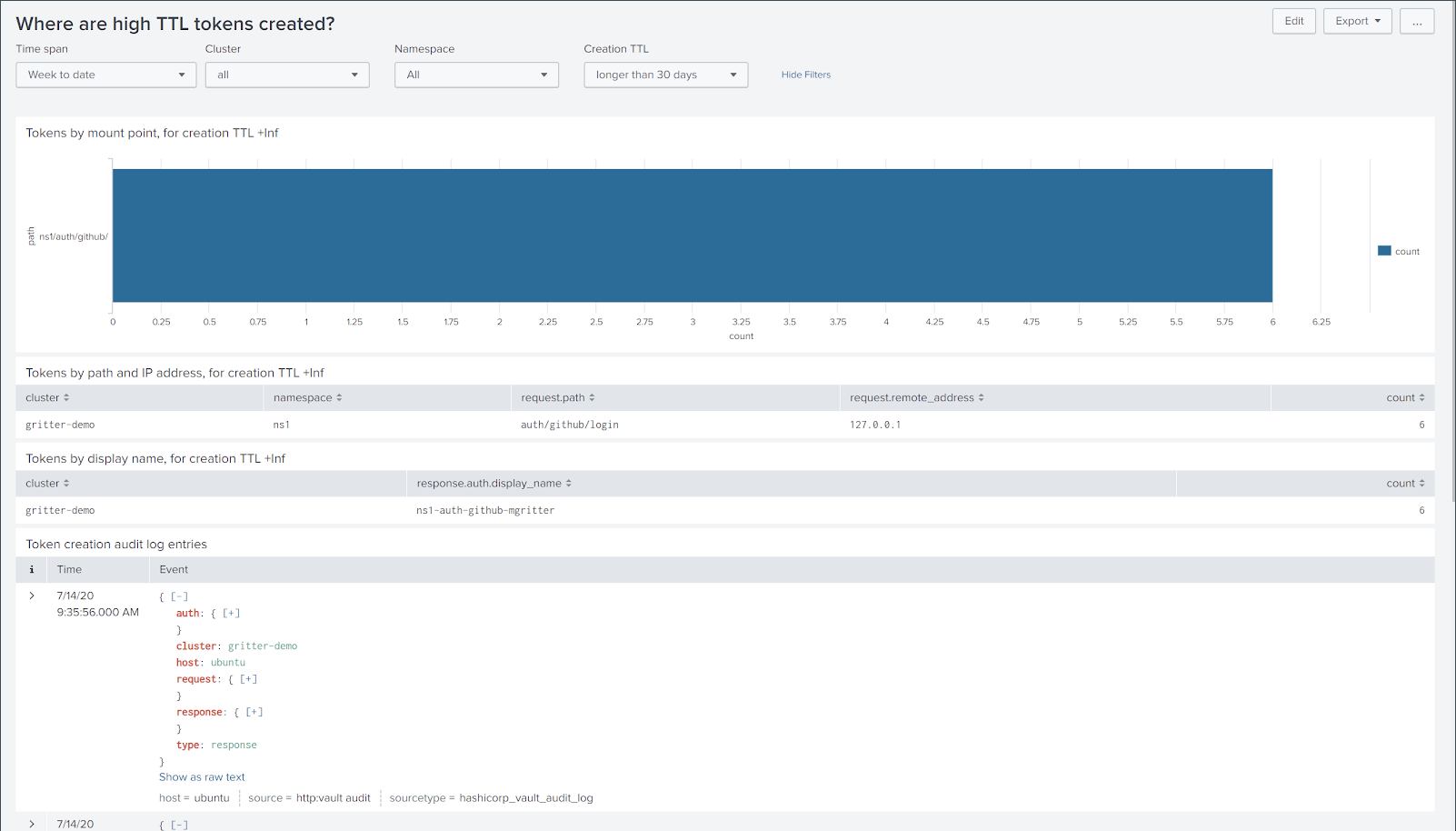
Task: Expand the first audit log entry chevron
Action: pos(32,596)
